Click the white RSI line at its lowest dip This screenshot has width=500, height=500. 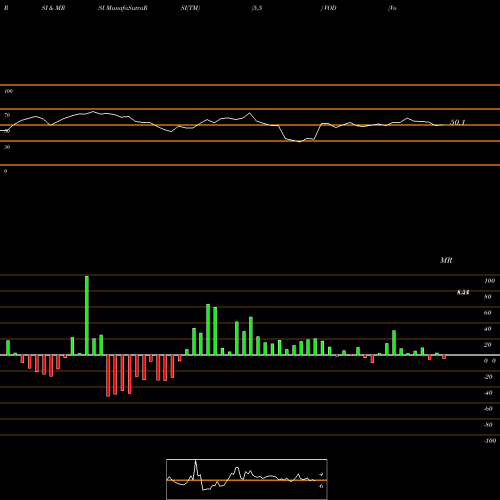tap(299, 142)
